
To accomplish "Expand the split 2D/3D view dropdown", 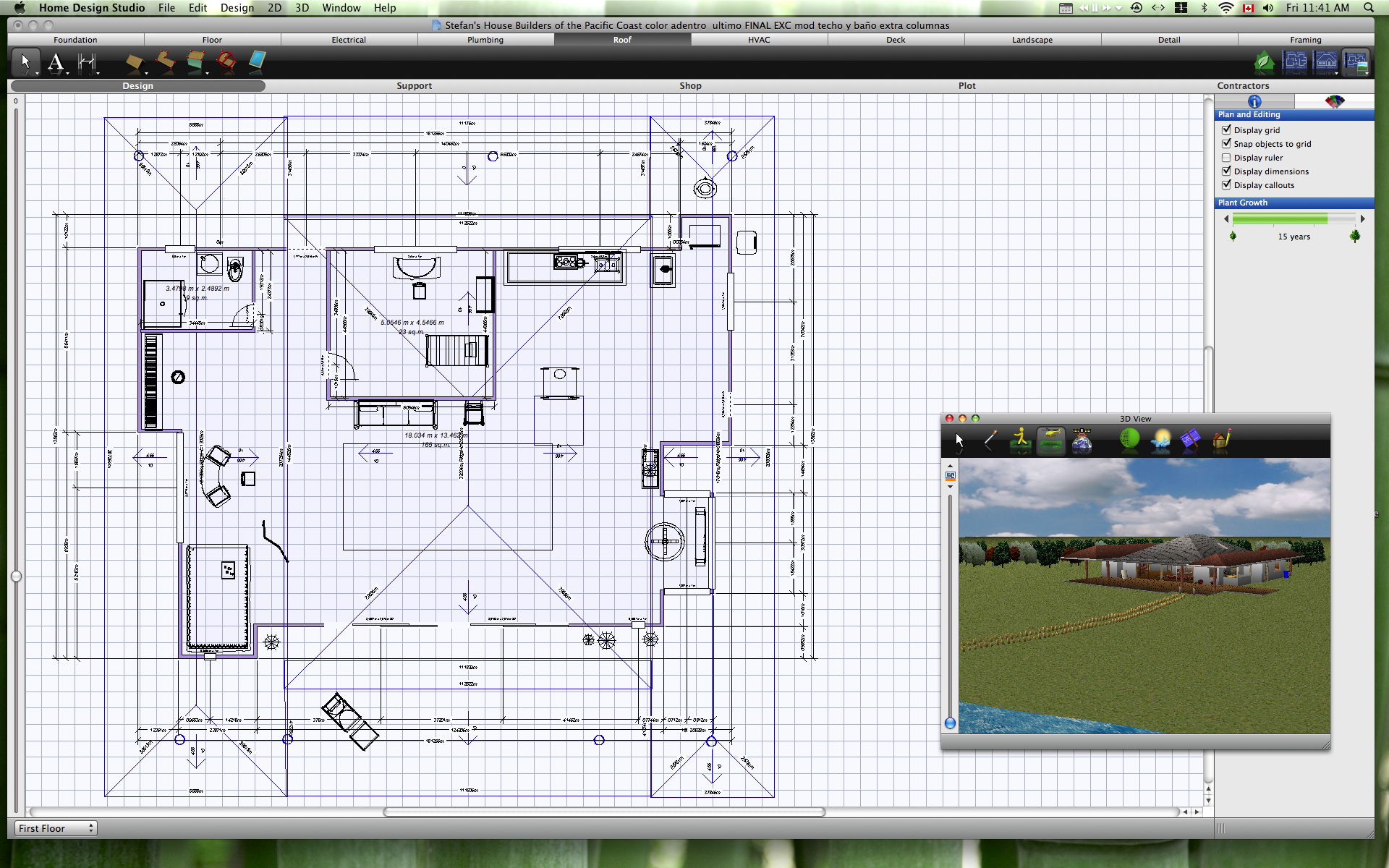I will (x=1366, y=72).
